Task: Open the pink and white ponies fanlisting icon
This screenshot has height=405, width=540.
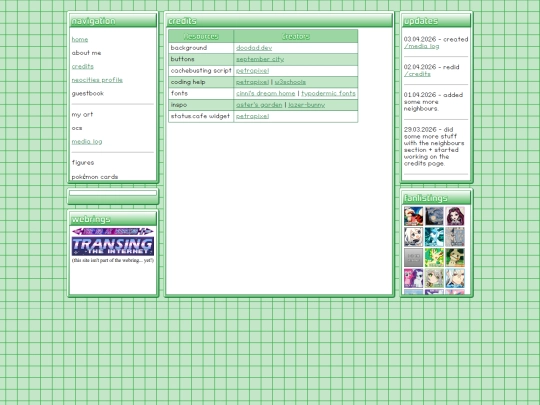Action: tap(413, 278)
